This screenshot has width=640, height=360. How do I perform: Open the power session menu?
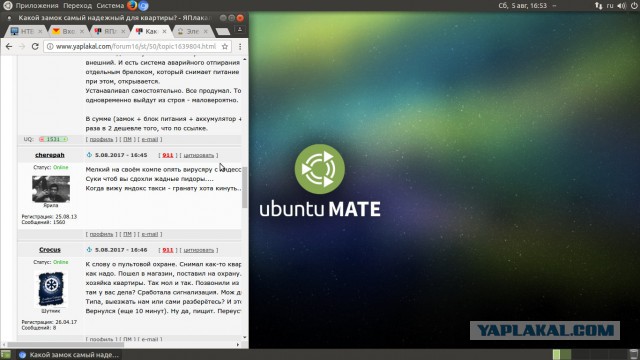(633, 6)
